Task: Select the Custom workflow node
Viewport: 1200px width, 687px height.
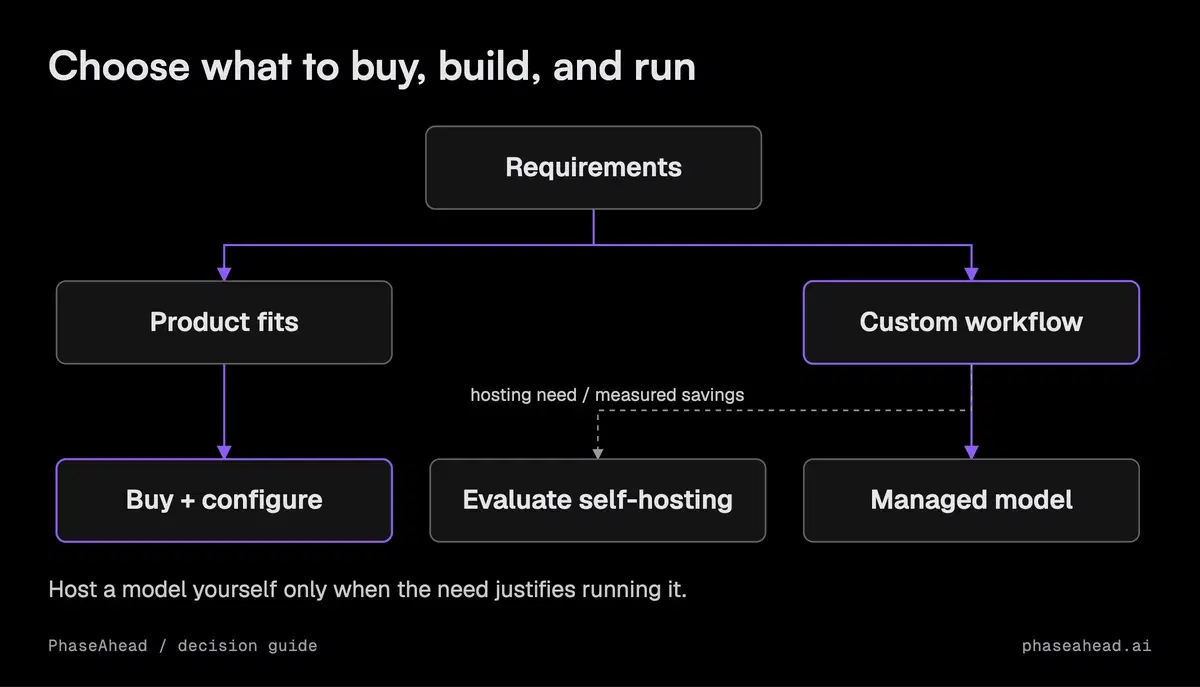Action: point(971,322)
